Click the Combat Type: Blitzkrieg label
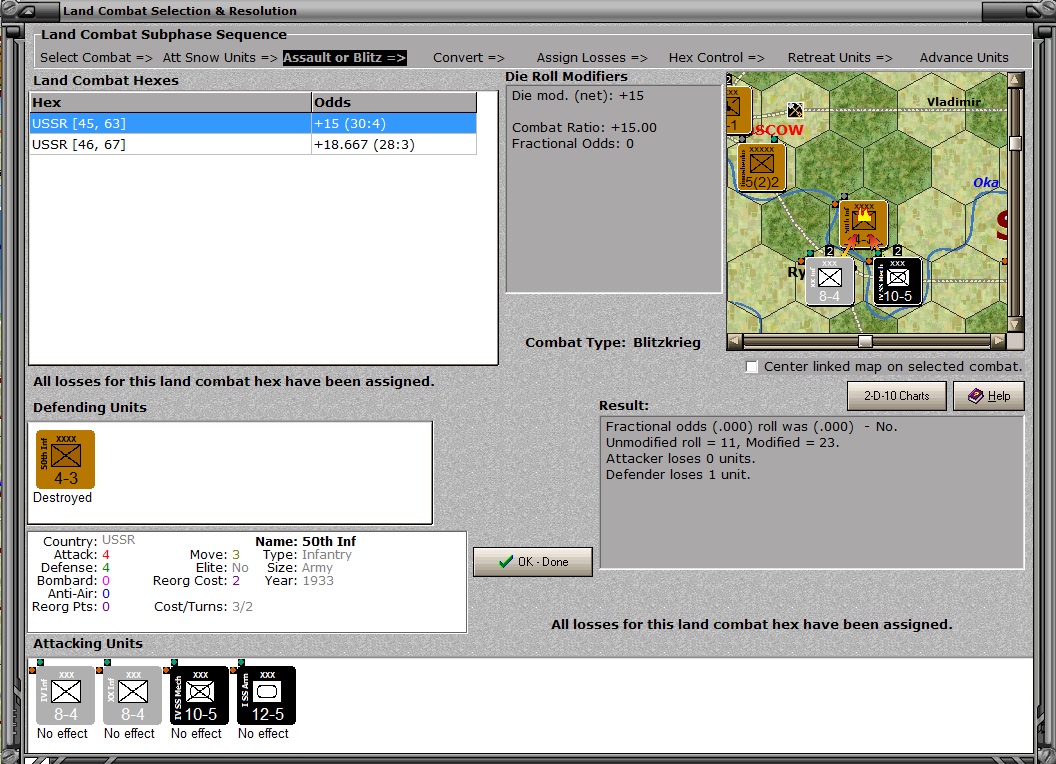The width and height of the screenshot is (1056, 764). [x=613, y=342]
